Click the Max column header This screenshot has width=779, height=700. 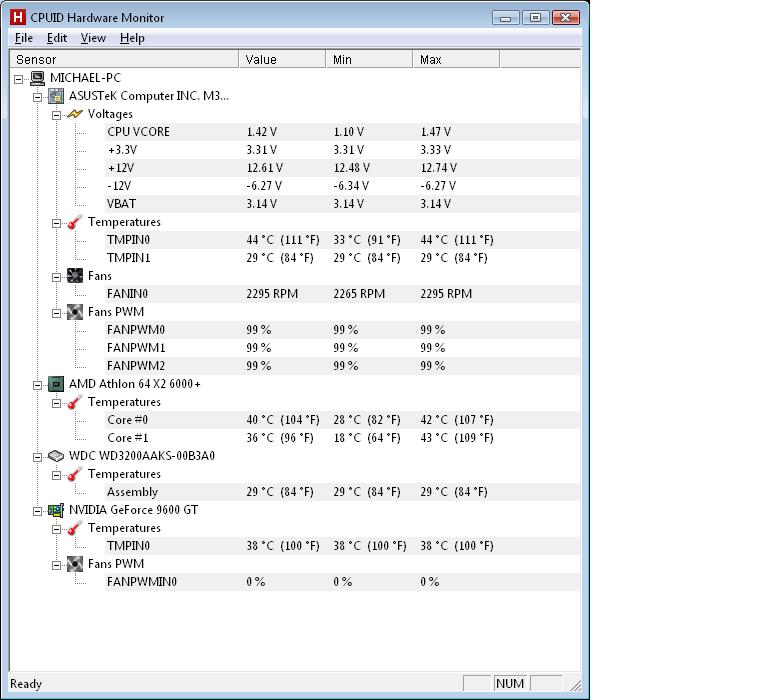tap(456, 59)
